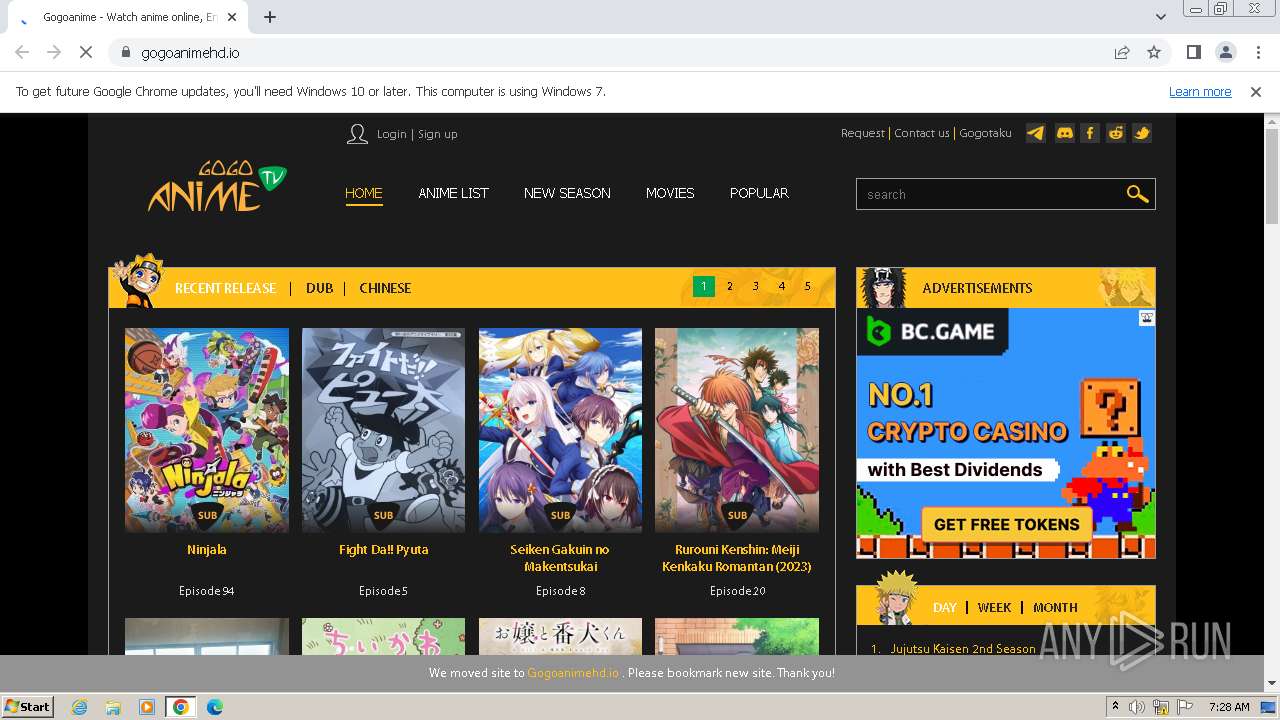
Task: Open the Request link
Action: click(x=862, y=133)
